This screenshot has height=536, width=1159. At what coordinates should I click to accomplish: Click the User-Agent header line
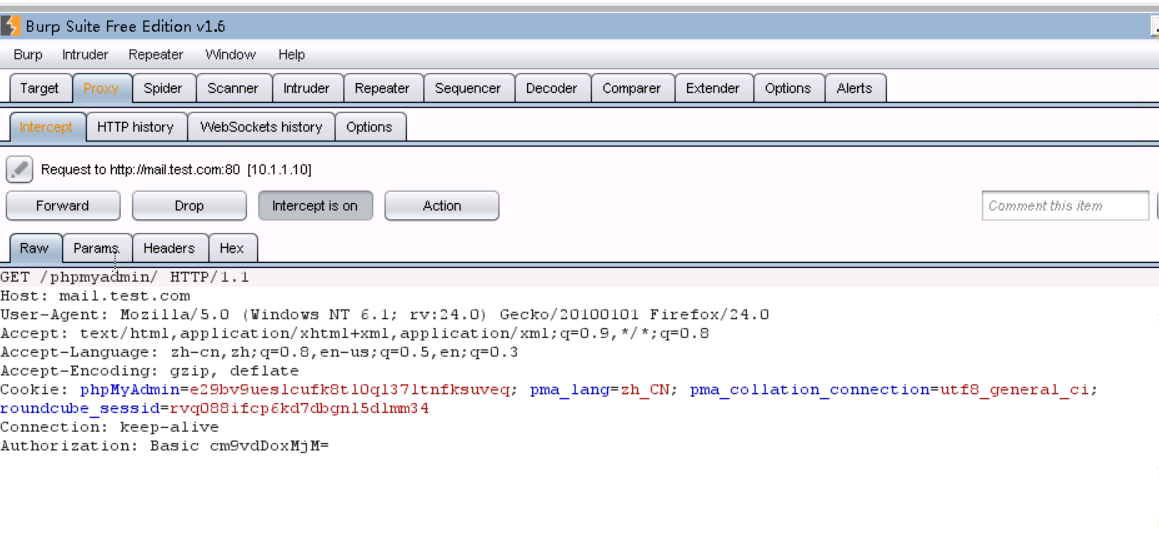click(384, 315)
